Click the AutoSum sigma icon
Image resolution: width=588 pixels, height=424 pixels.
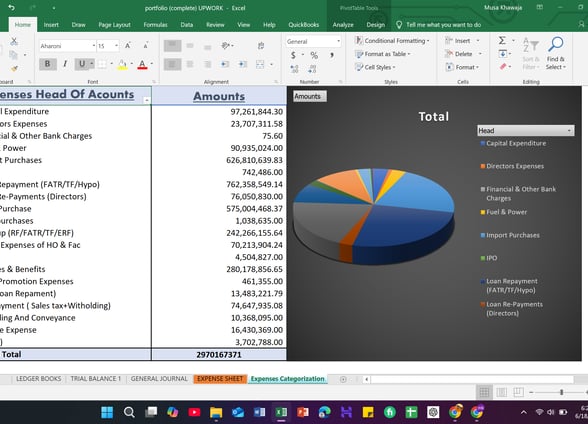[x=502, y=40]
